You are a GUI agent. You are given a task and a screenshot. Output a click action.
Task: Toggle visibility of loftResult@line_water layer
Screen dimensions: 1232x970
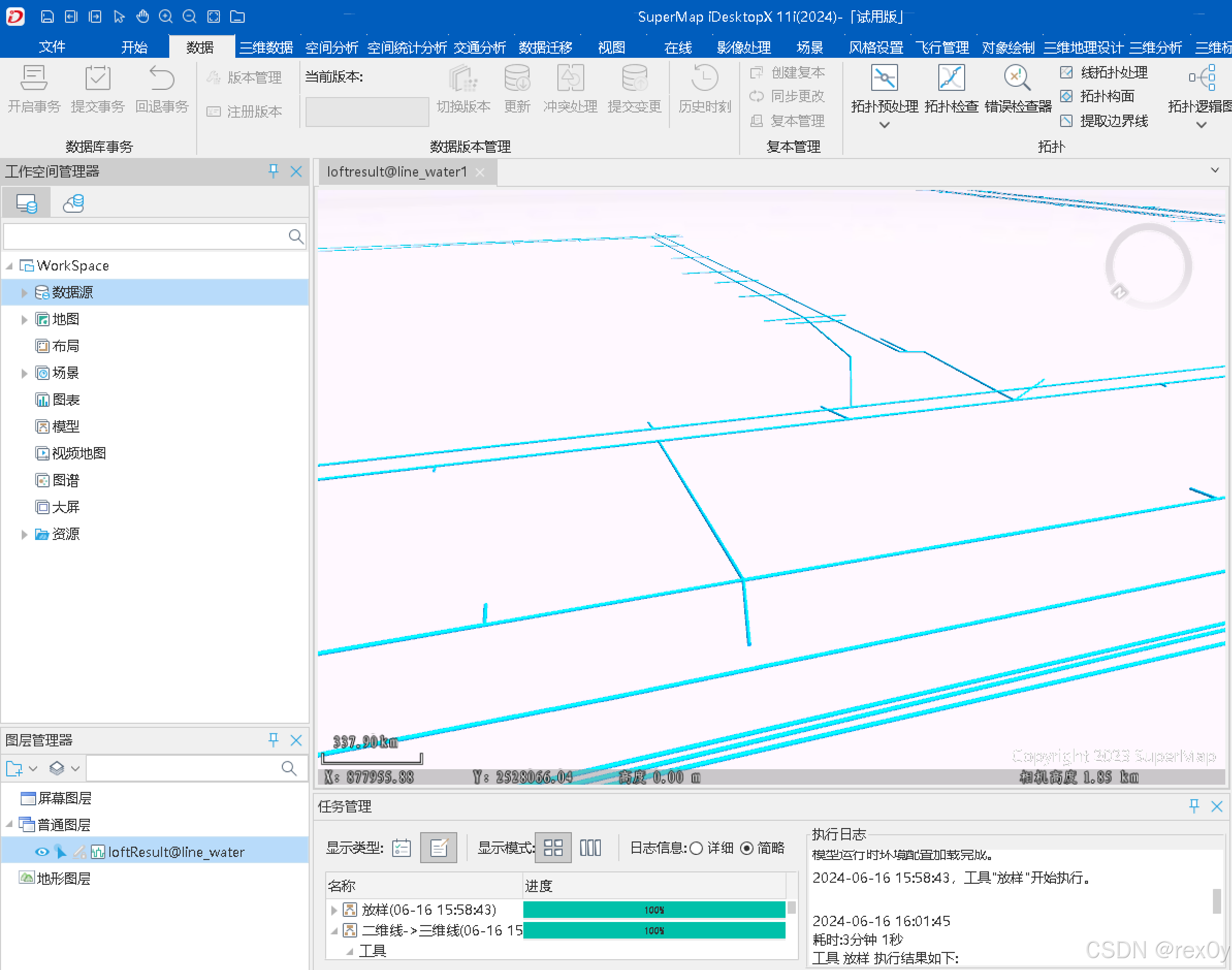coord(41,852)
